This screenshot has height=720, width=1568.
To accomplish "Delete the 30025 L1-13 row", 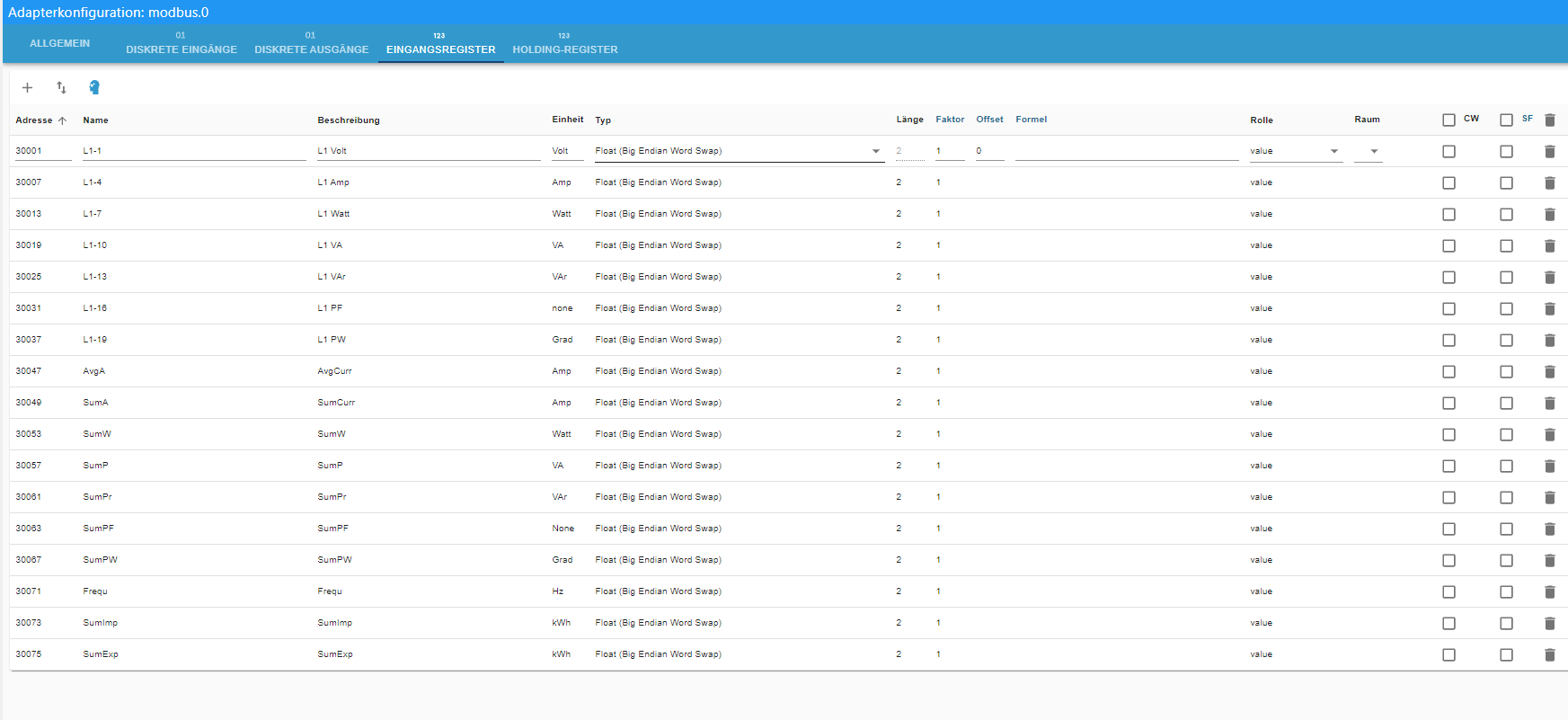I will (x=1550, y=277).
